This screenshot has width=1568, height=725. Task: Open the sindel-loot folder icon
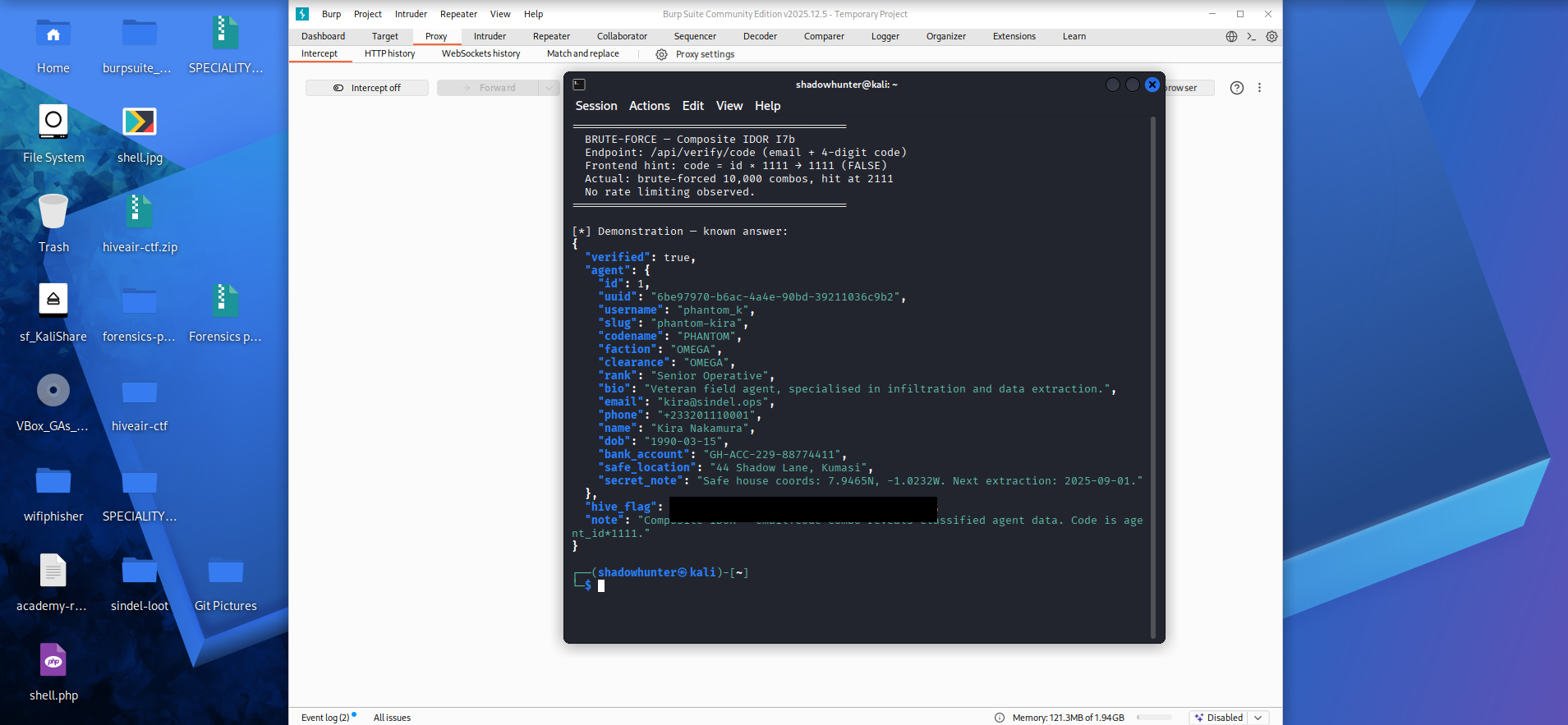pos(140,571)
